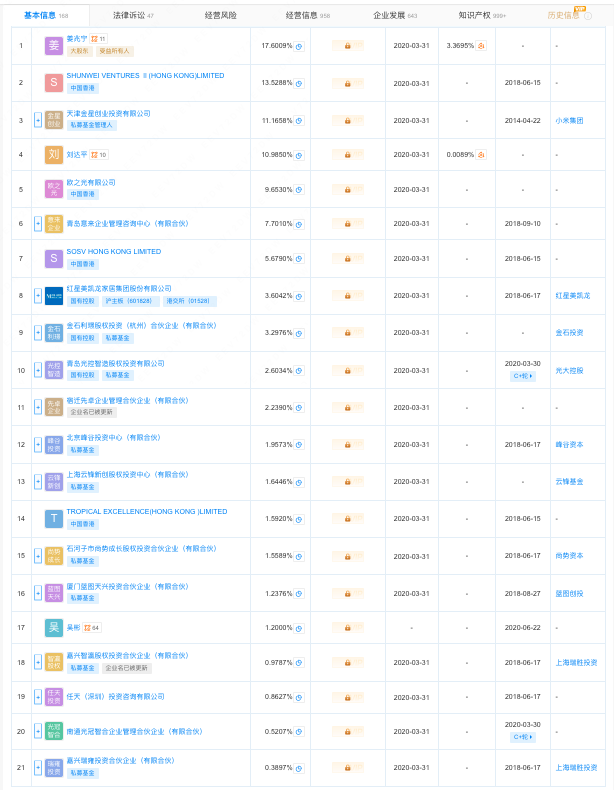Open equity chain icon beside 17.6009%
This screenshot has height=790, width=614.
pyautogui.click(x=299, y=46)
